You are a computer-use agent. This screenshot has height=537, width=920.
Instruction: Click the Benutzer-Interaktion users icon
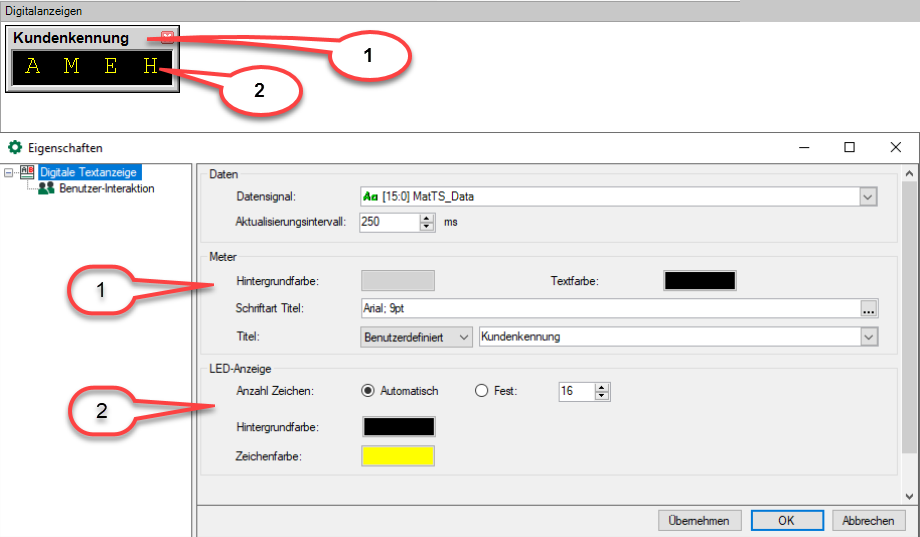pyautogui.click(x=46, y=188)
